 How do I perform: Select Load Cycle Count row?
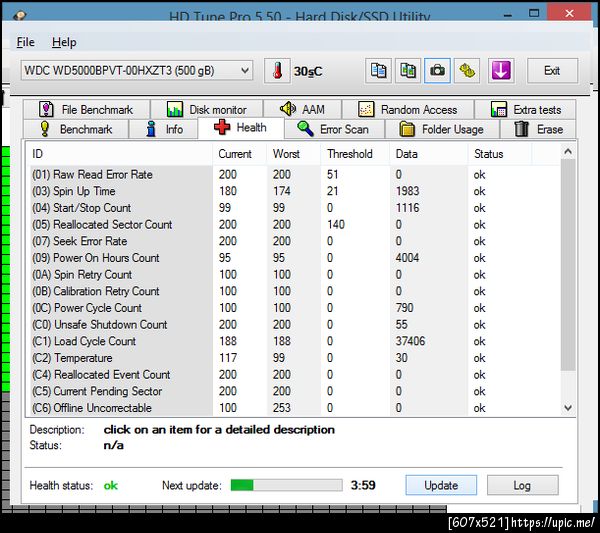[x=295, y=341]
